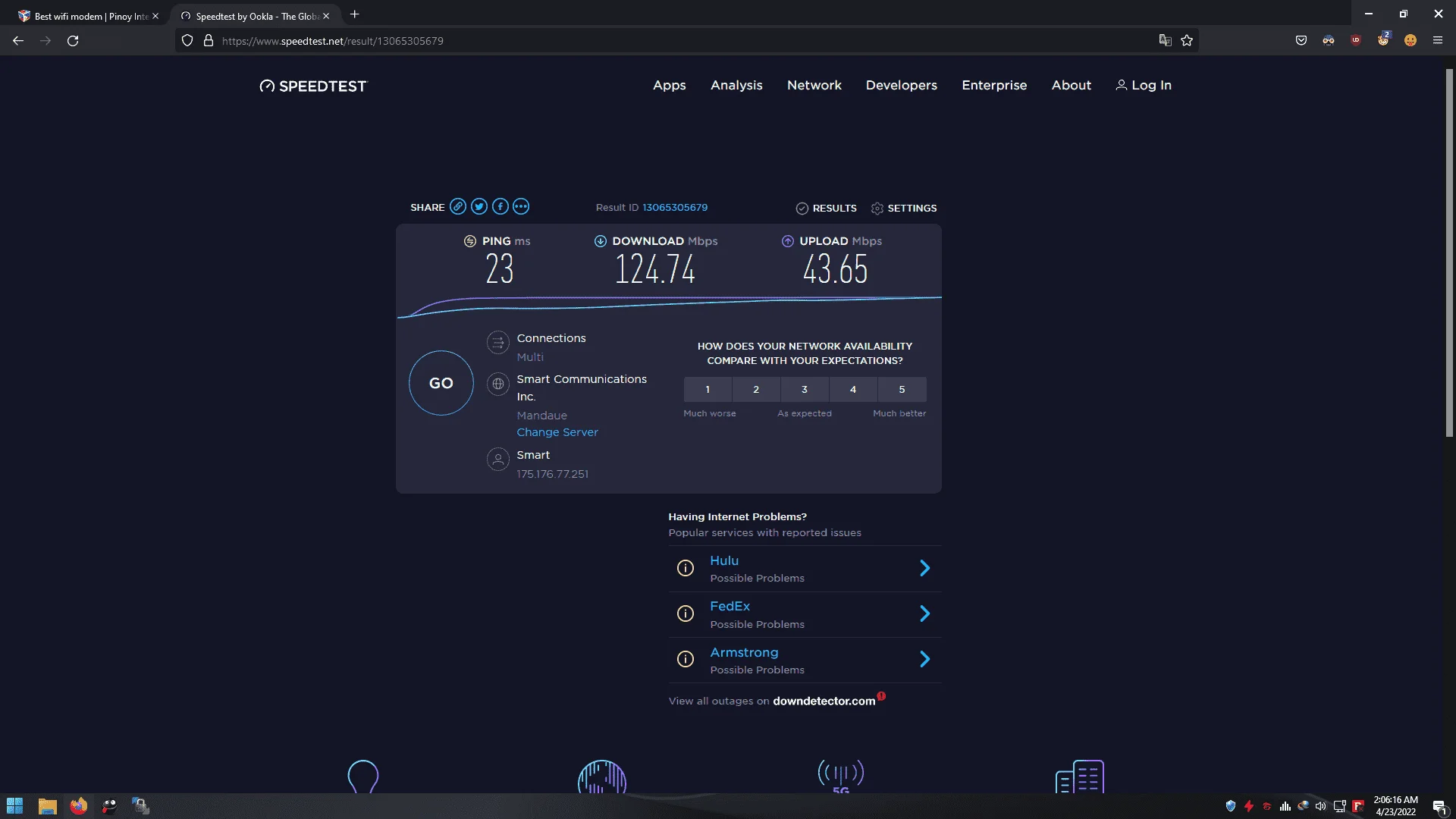Viewport: 1456px width, 819px height.
Task: Click the Armstrong service link
Action: pos(744,653)
